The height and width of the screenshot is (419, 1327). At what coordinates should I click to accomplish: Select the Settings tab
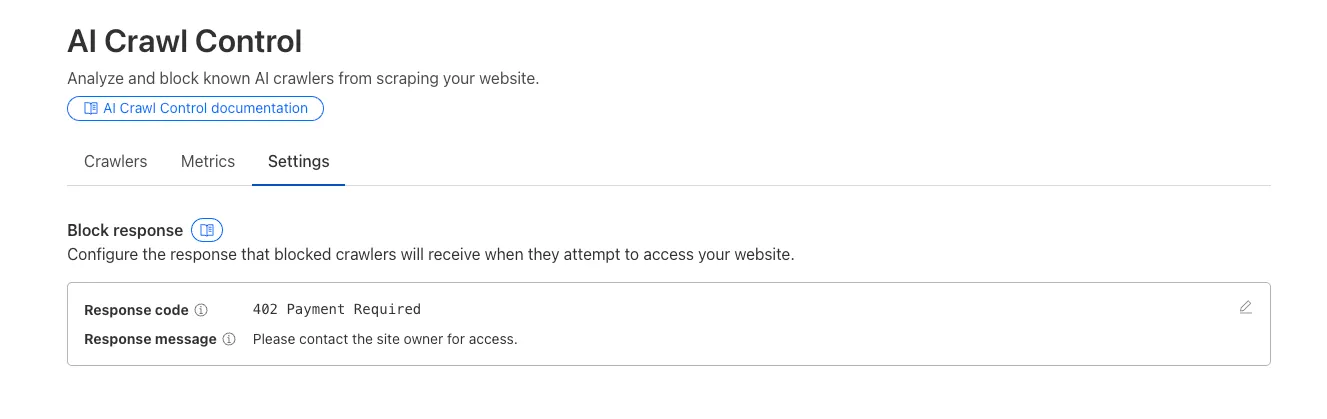tap(298, 161)
